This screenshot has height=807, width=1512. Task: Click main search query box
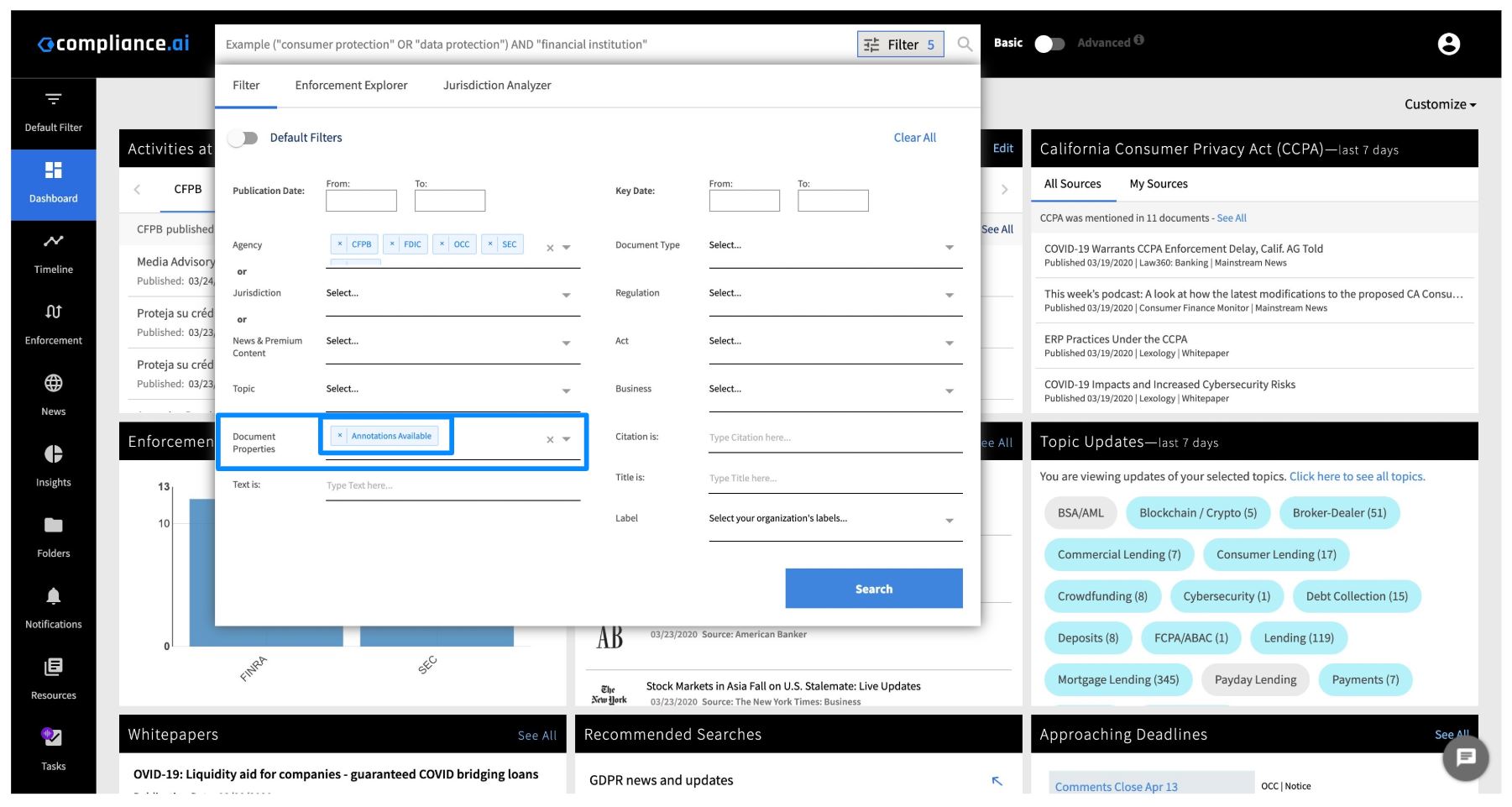(537, 45)
